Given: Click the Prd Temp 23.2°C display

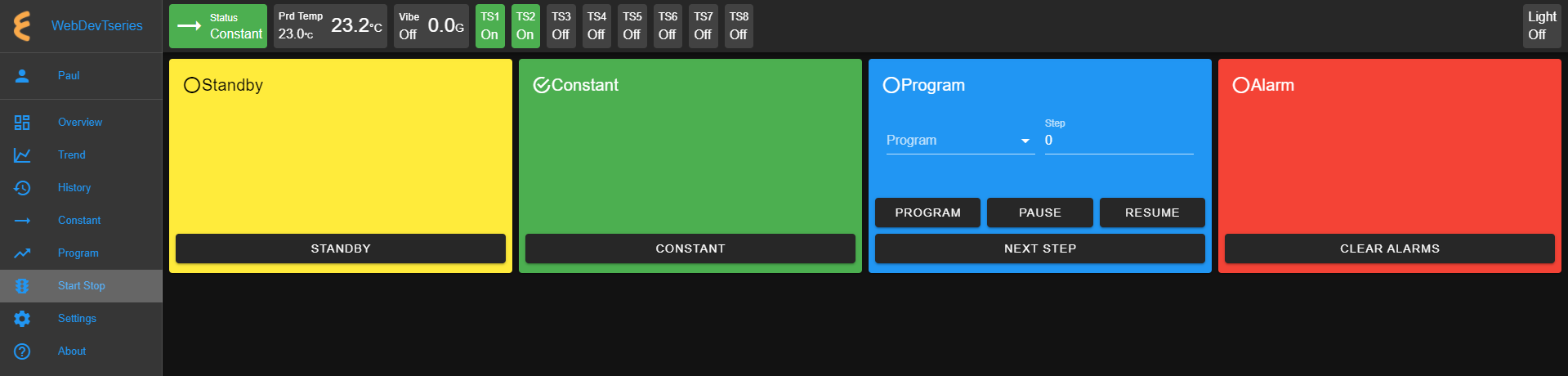Looking at the screenshot, I should pos(356,25).
